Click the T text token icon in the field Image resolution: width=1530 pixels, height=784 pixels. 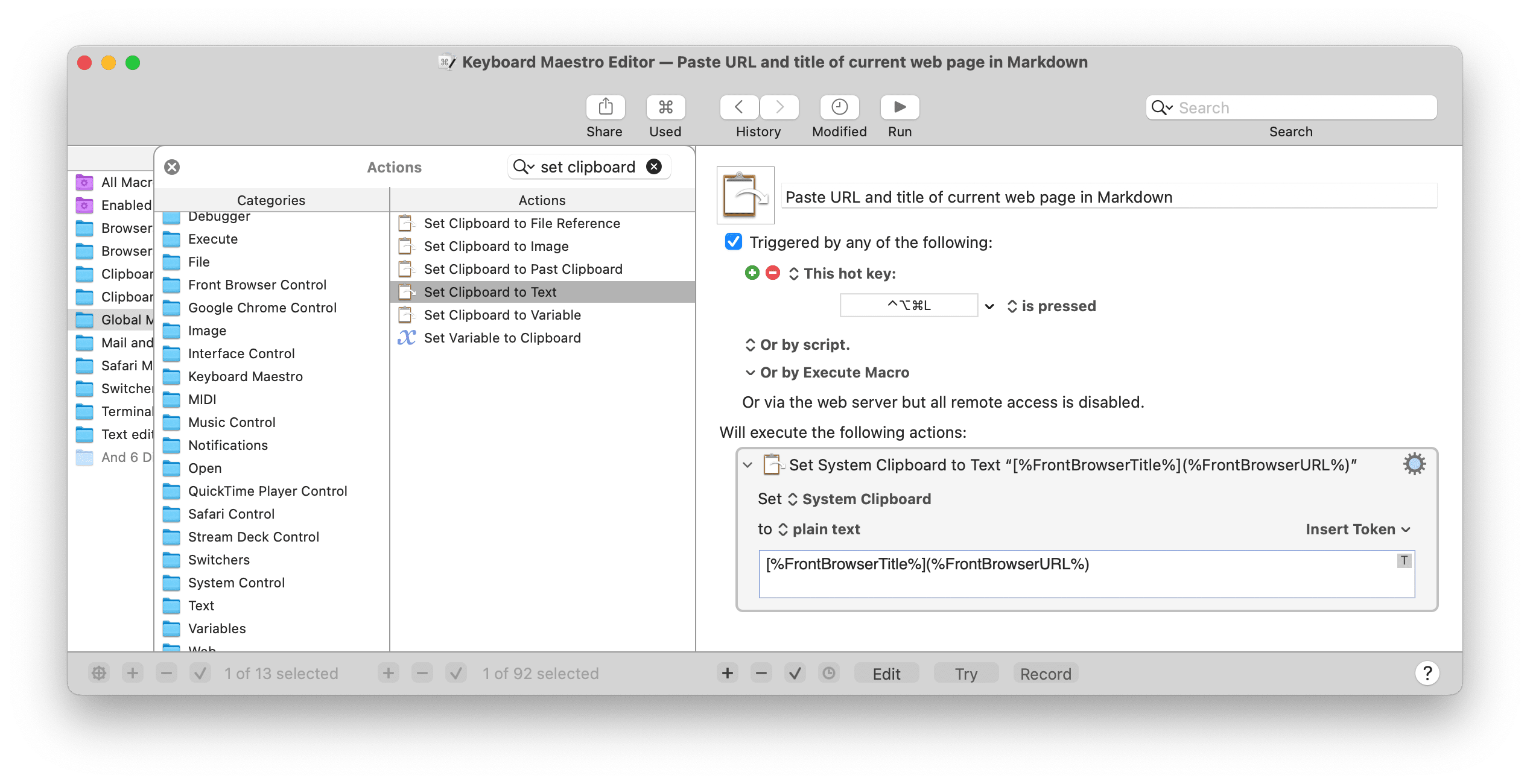point(1405,560)
